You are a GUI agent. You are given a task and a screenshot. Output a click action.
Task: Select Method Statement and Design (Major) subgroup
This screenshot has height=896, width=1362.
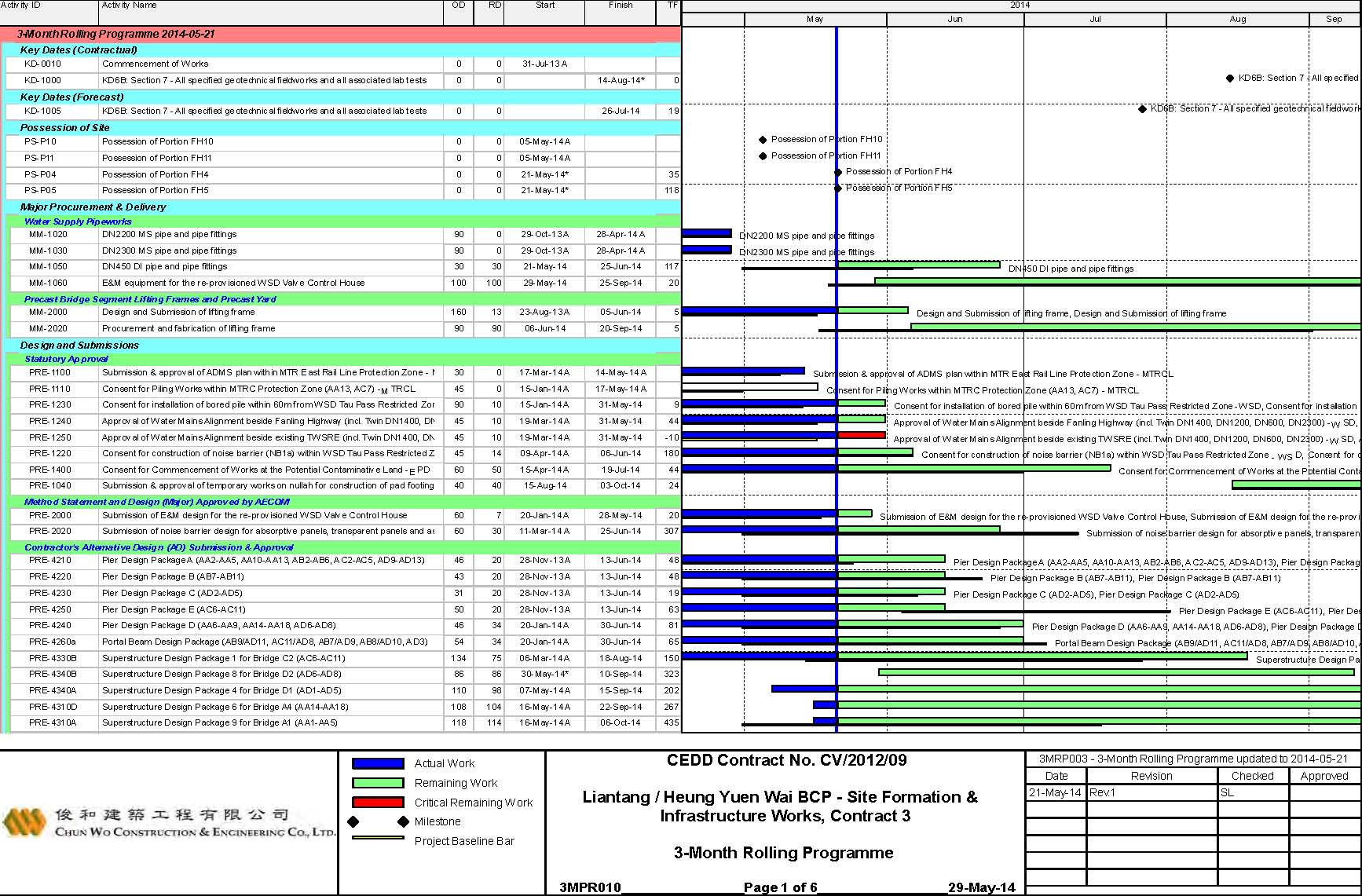(x=346, y=502)
